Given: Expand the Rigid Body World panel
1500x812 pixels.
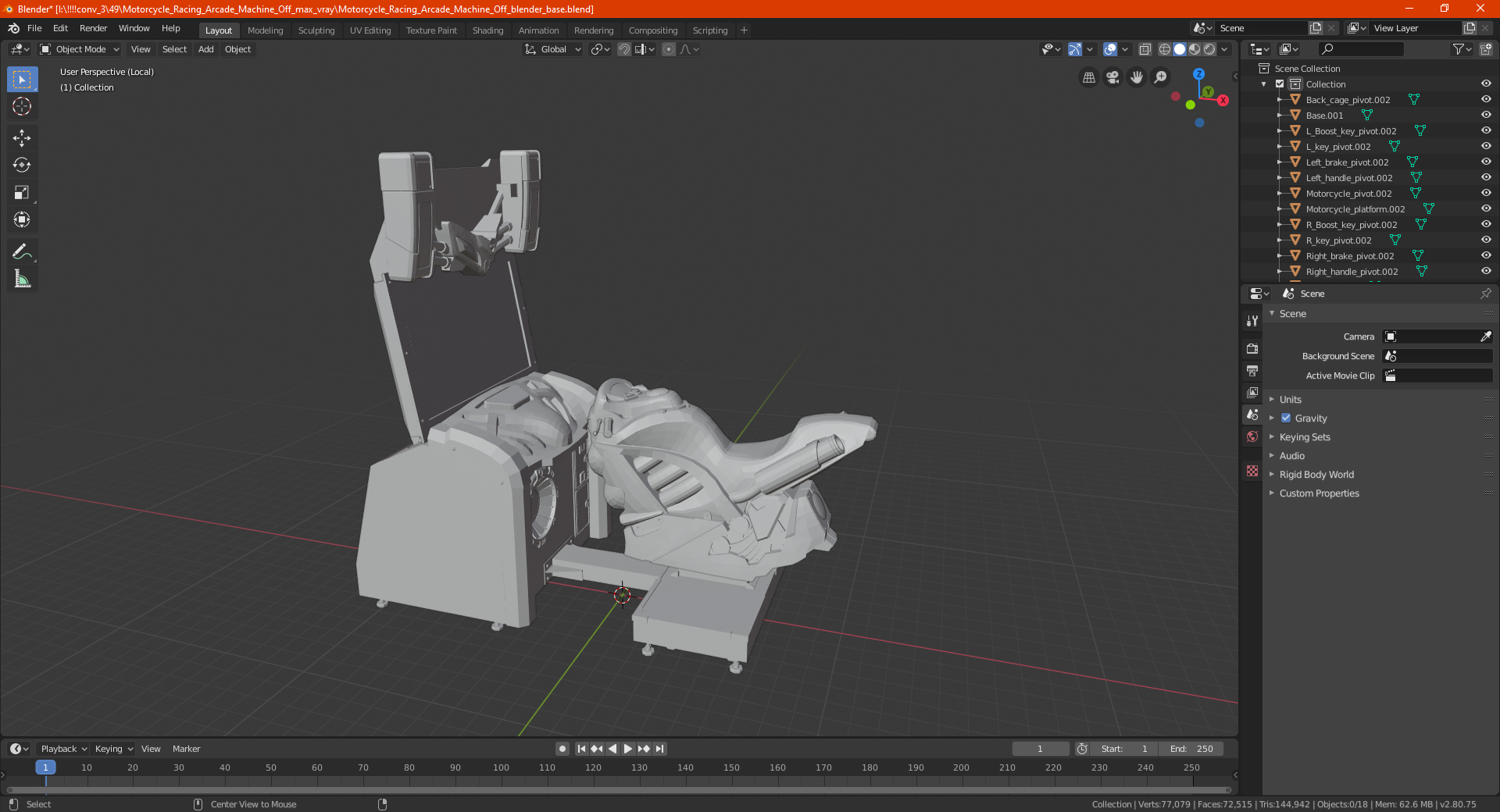Looking at the screenshot, I should [x=1316, y=475].
